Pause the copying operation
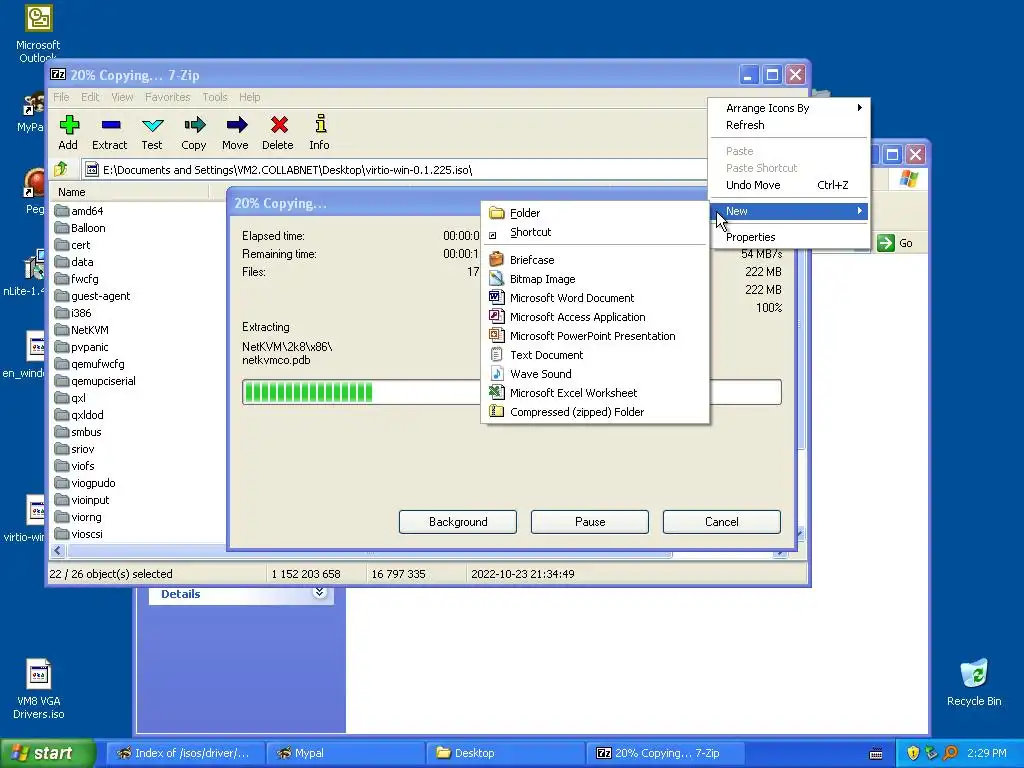This screenshot has height=768, width=1024. pyautogui.click(x=590, y=522)
